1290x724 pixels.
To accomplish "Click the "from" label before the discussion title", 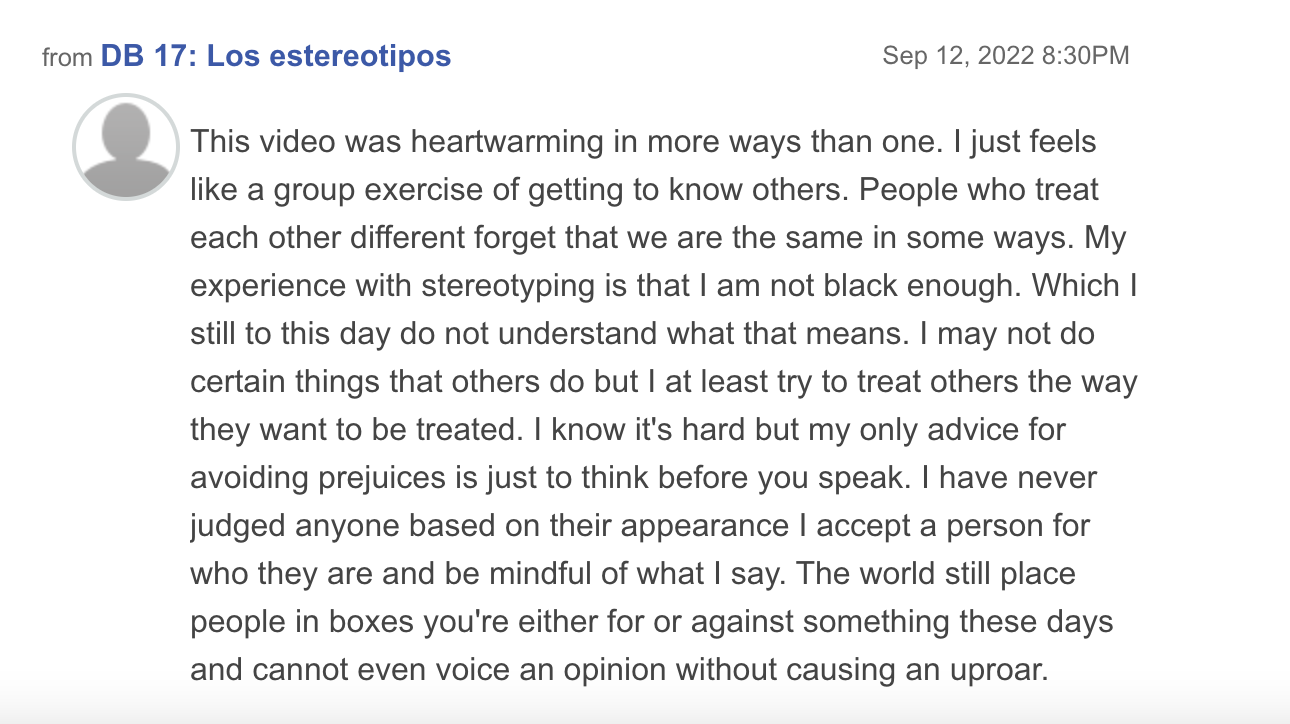I will coord(67,58).
